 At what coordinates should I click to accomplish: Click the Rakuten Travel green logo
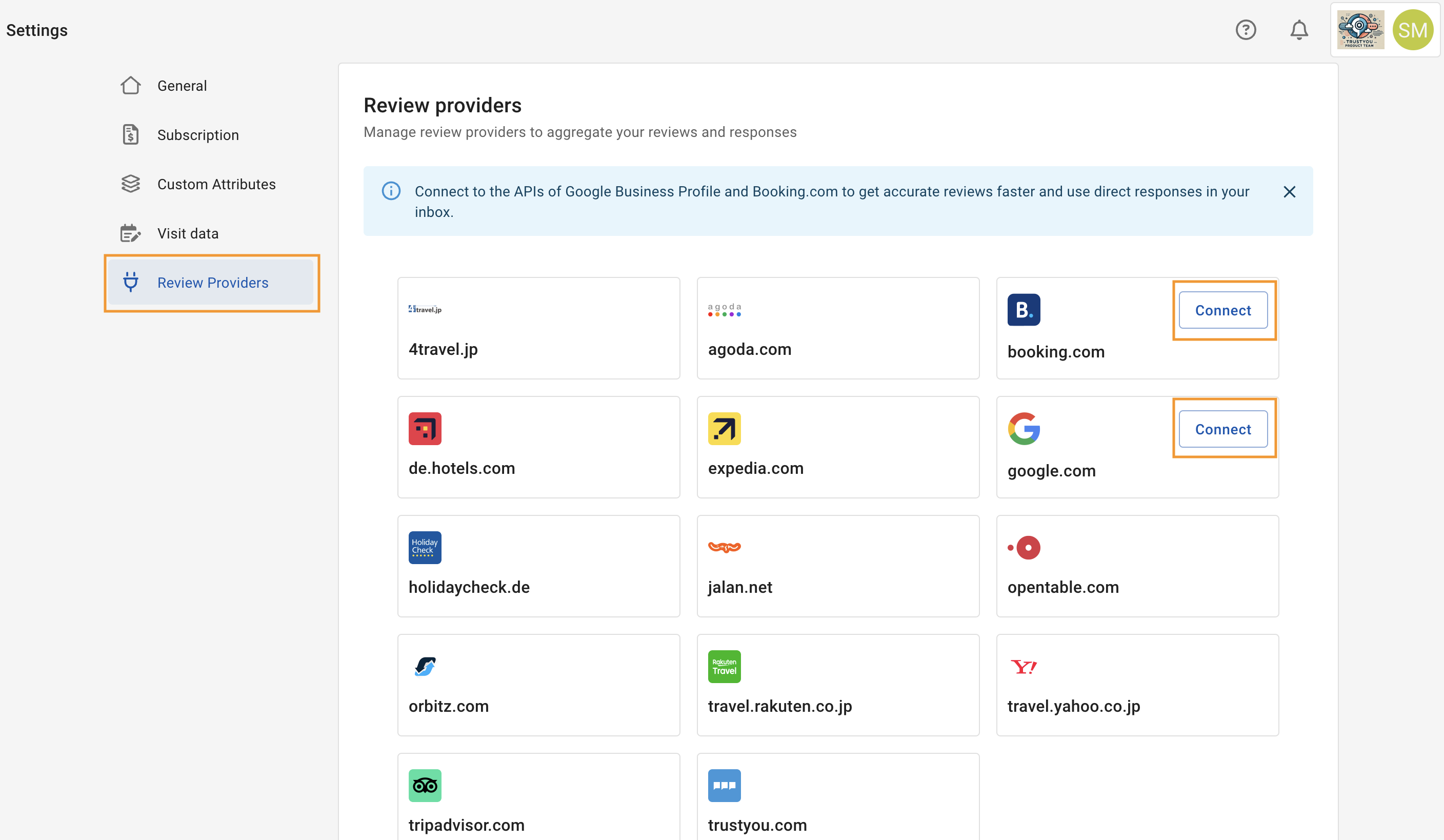coord(724,666)
